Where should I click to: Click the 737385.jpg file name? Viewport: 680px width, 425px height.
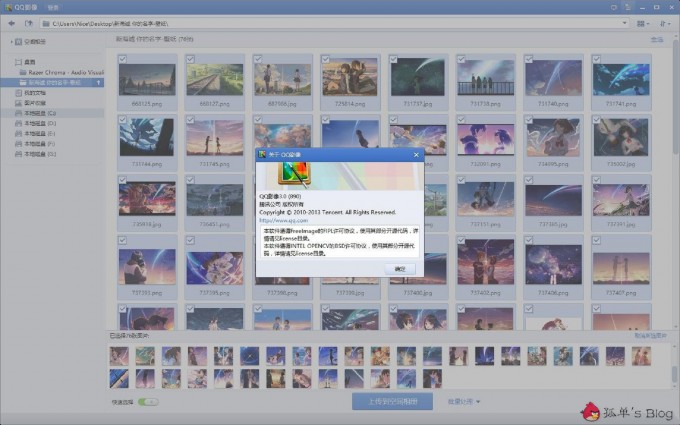553,225
